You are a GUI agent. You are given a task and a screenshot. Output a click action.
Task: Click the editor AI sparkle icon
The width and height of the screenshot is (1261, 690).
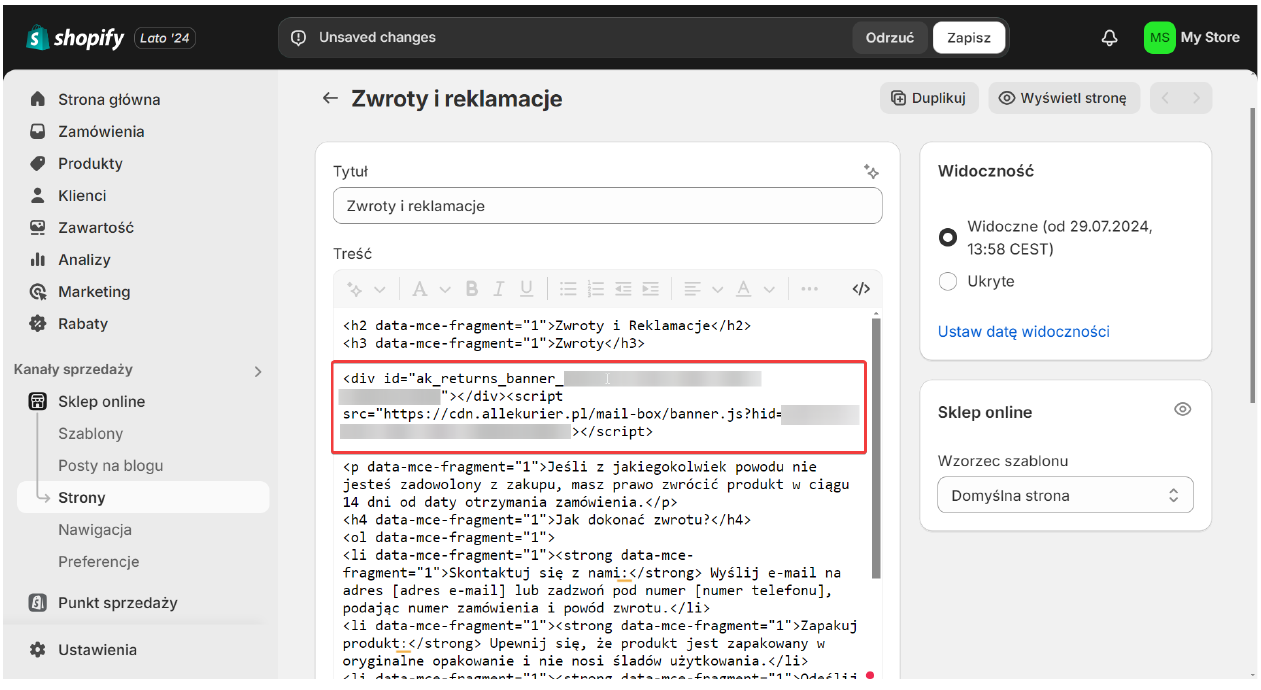(x=355, y=289)
